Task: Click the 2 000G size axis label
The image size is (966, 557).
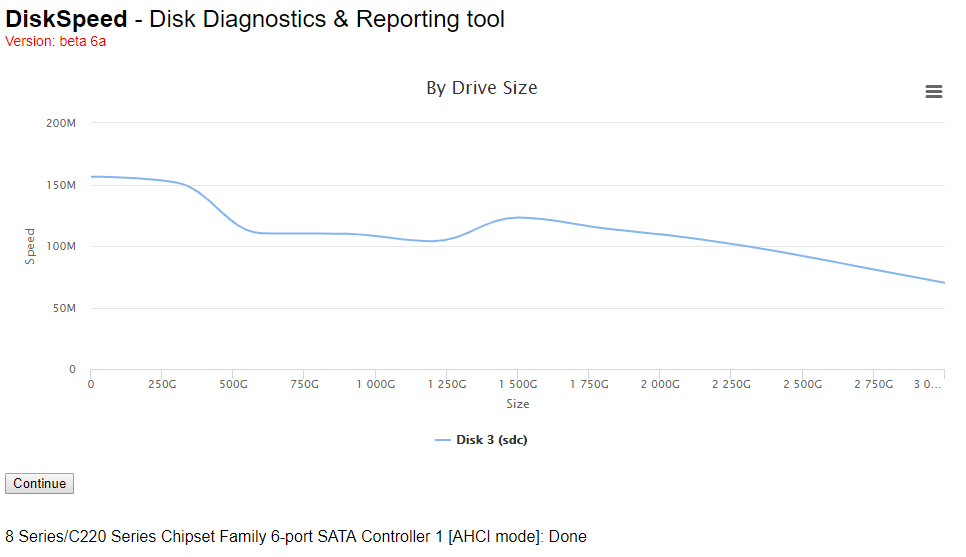Action: 660,384
